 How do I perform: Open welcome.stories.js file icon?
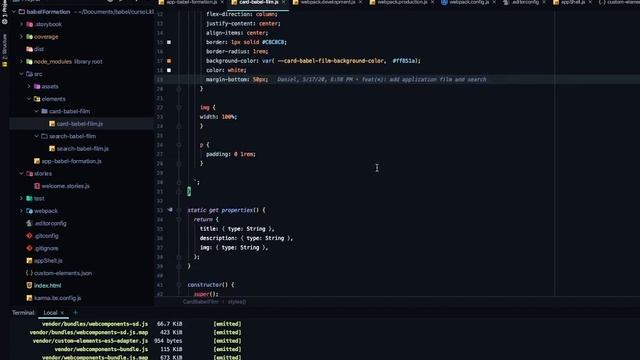pos(37,186)
